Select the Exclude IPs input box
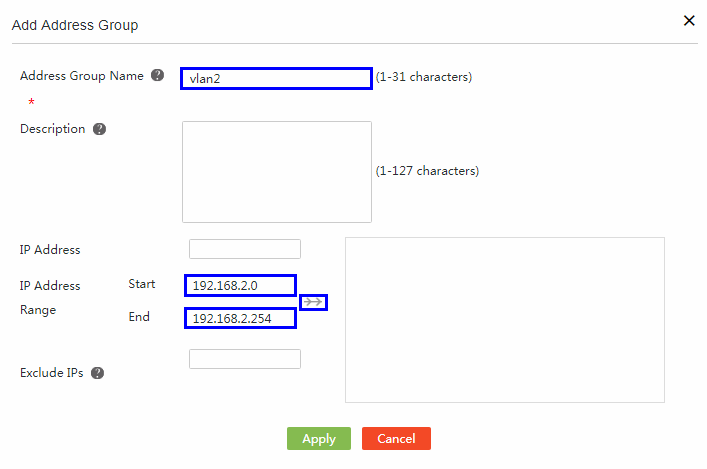 point(245,359)
